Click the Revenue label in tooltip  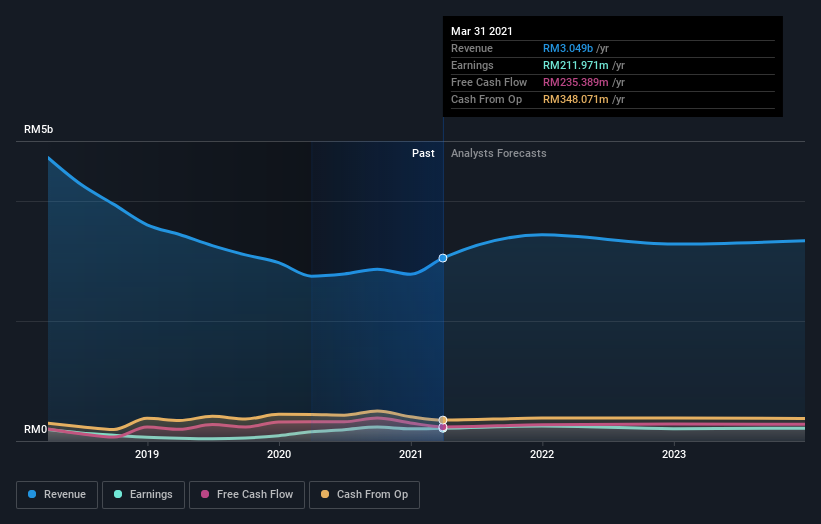[x=472, y=48]
